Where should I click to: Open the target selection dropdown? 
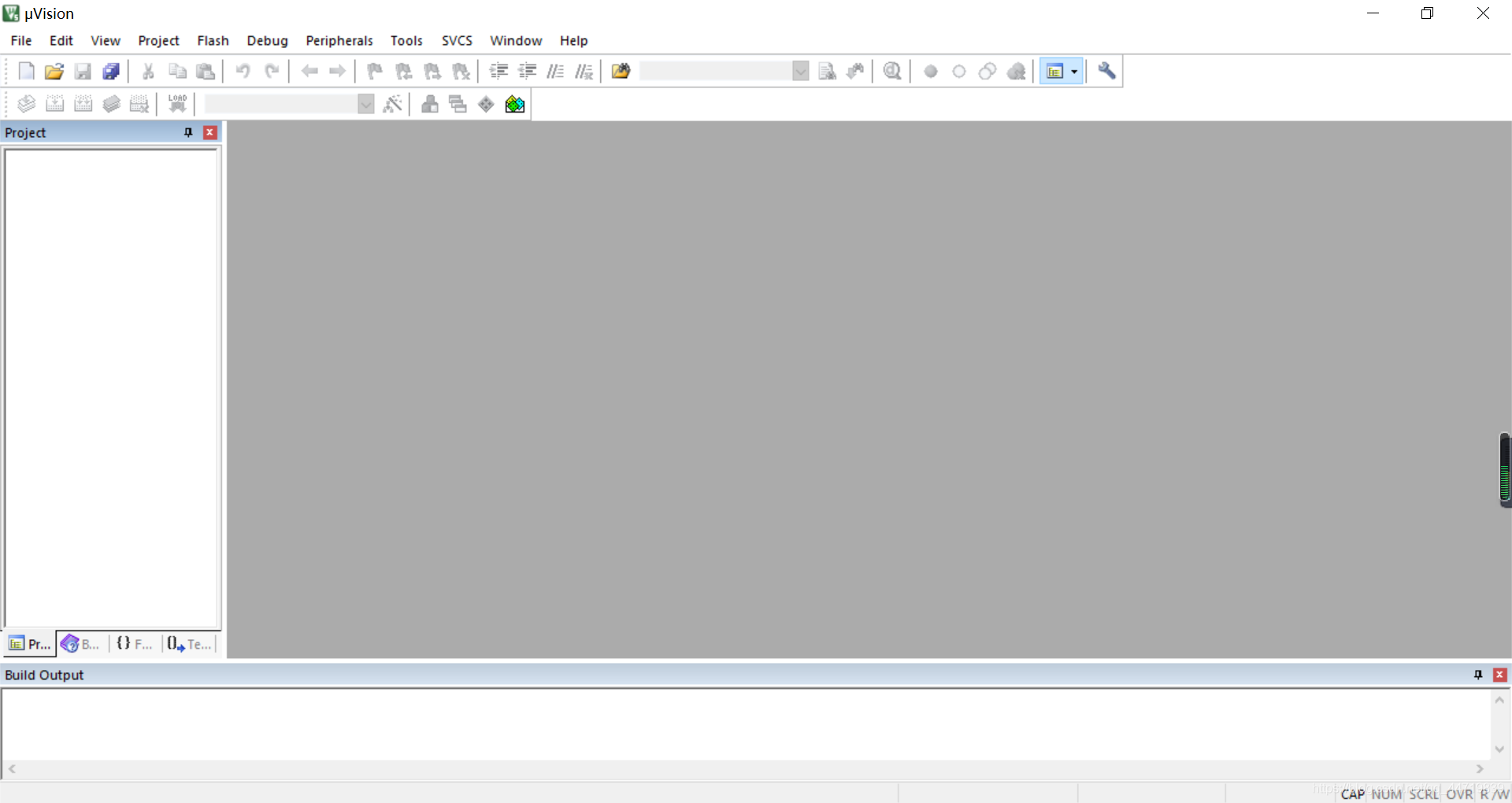coord(365,104)
